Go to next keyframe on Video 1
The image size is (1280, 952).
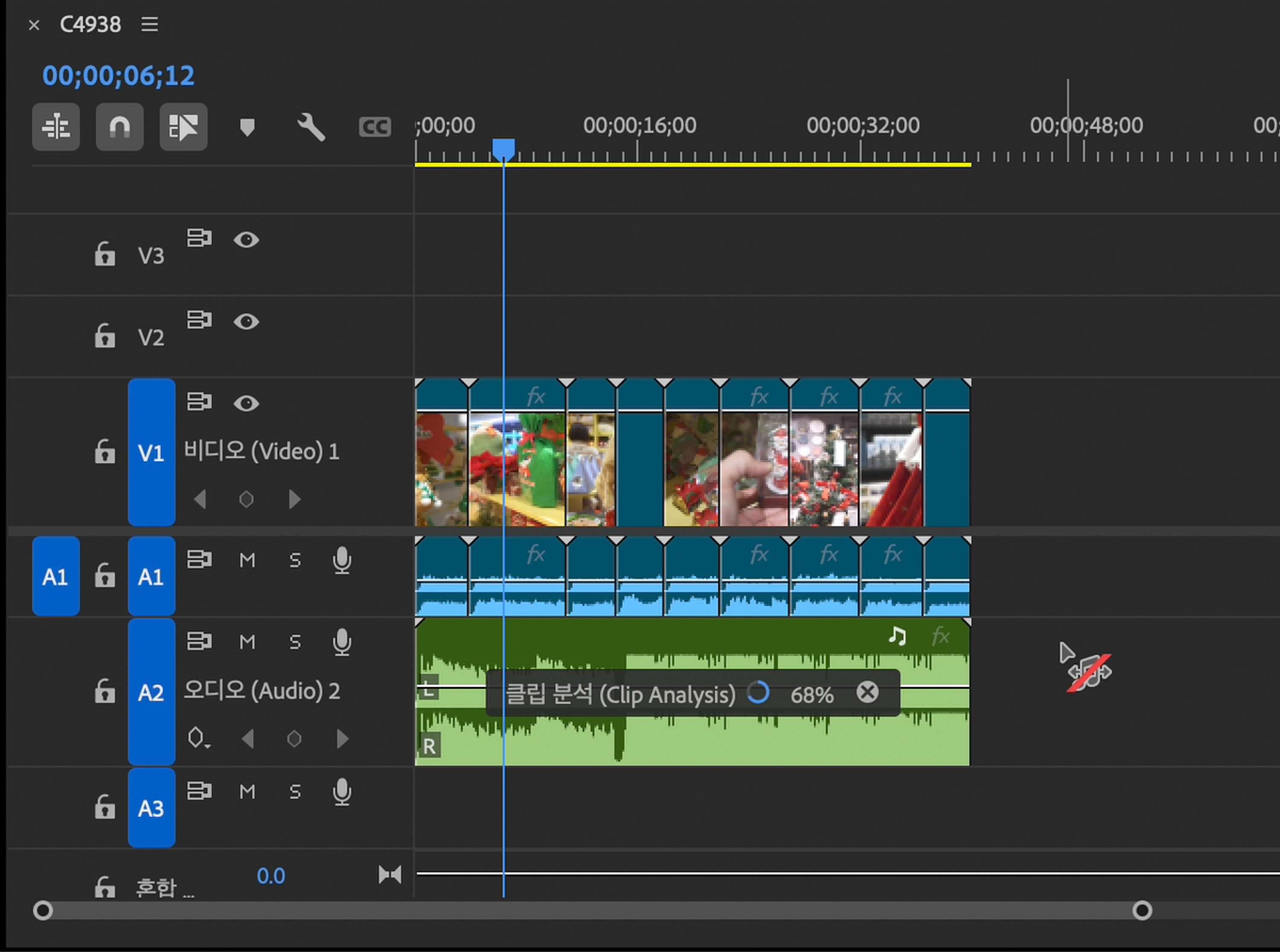(294, 499)
